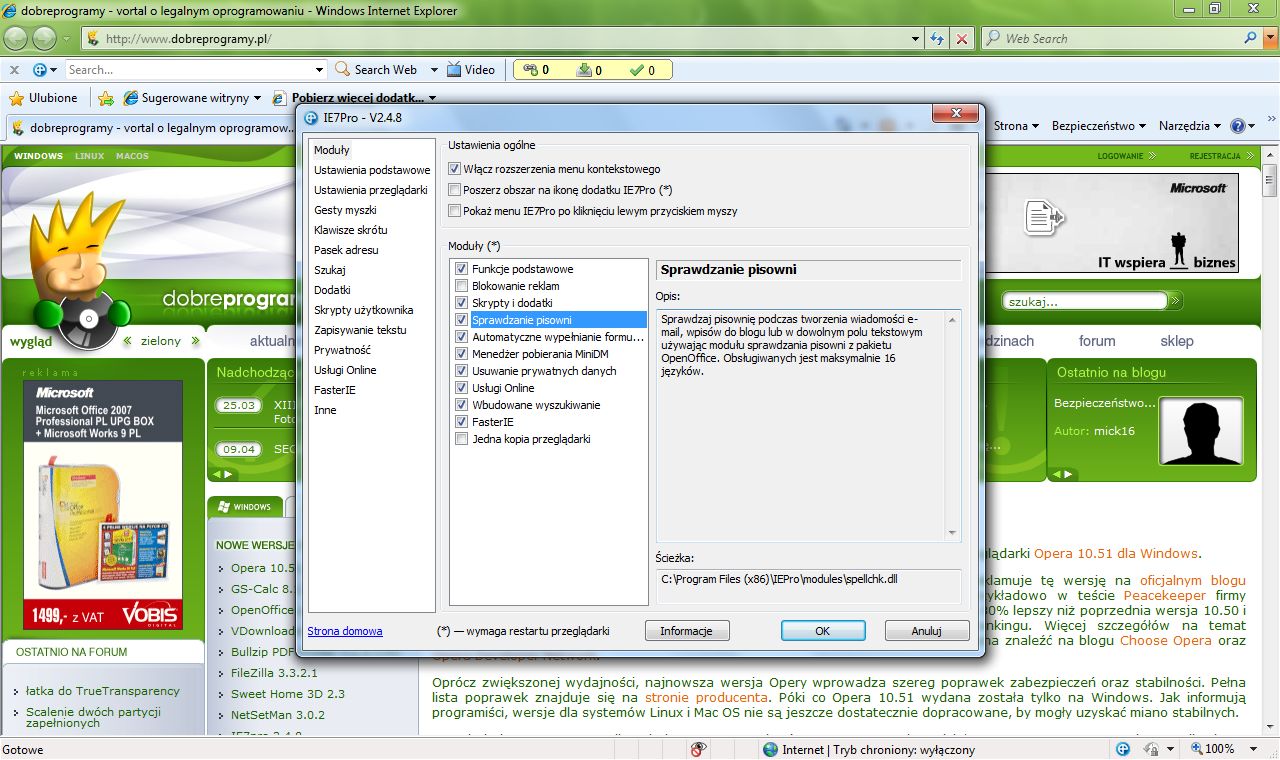Open the address bar history dropdown
The width and height of the screenshot is (1280, 760).
(x=915, y=38)
